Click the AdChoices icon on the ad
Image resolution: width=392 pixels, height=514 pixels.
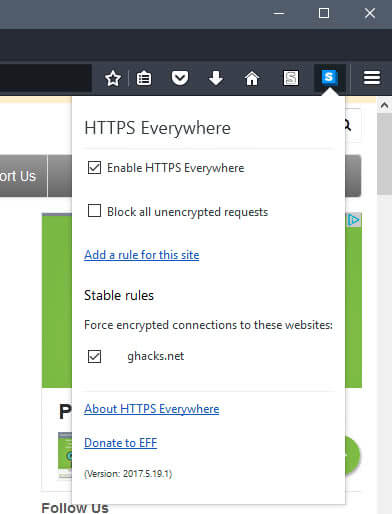pos(353,220)
